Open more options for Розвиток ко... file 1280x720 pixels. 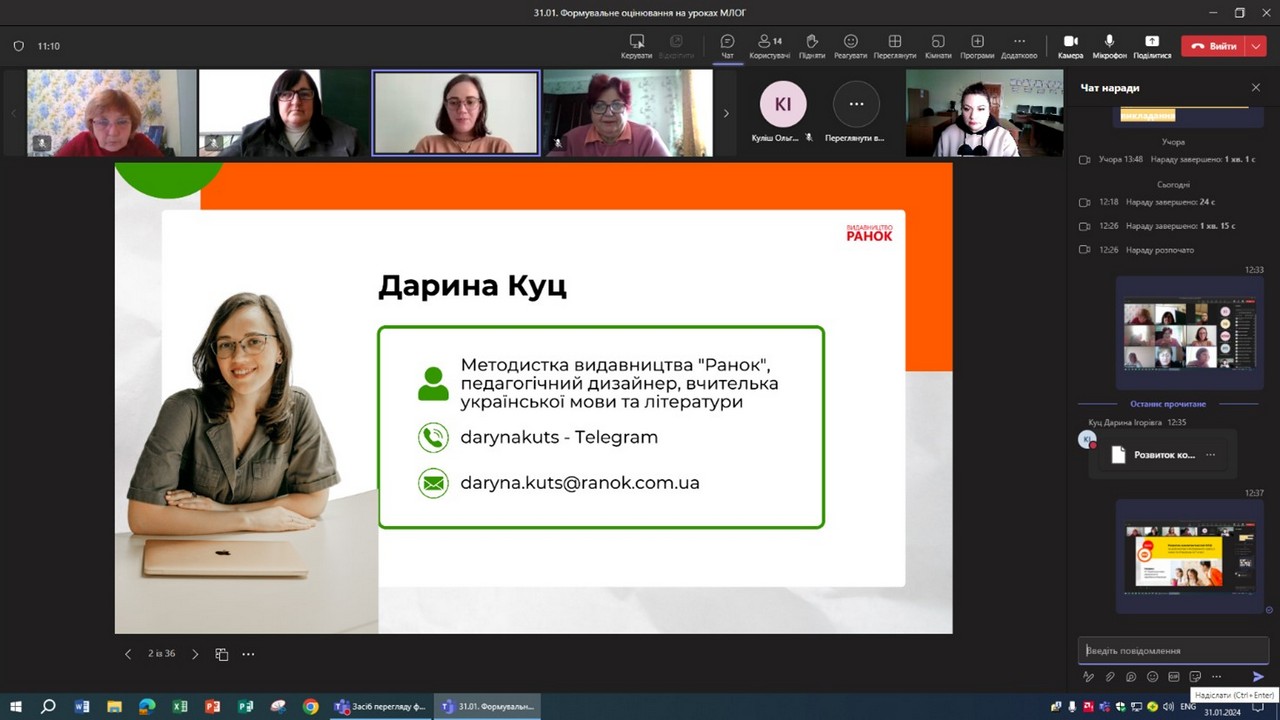coord(1211,455)
